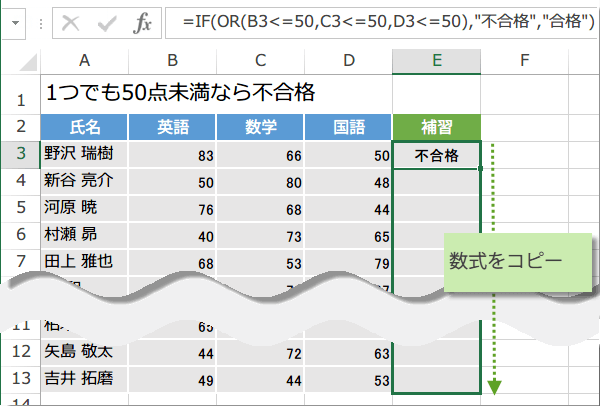The image size is (600, 406).
Task: Select Japanese score 50 in row 3
Action: pos(348,155)
